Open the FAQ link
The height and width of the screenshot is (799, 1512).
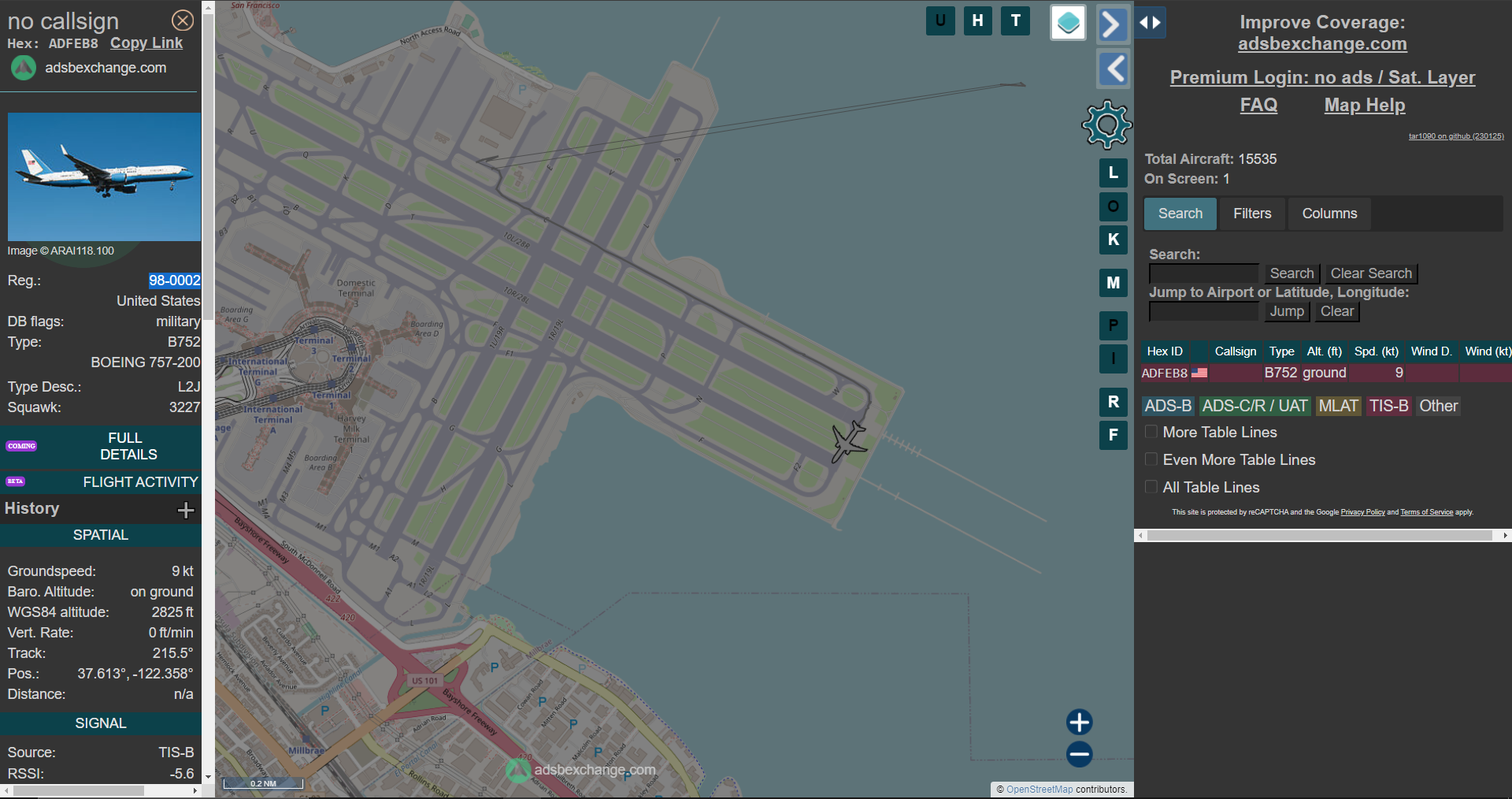click(x=1258, y=105)
